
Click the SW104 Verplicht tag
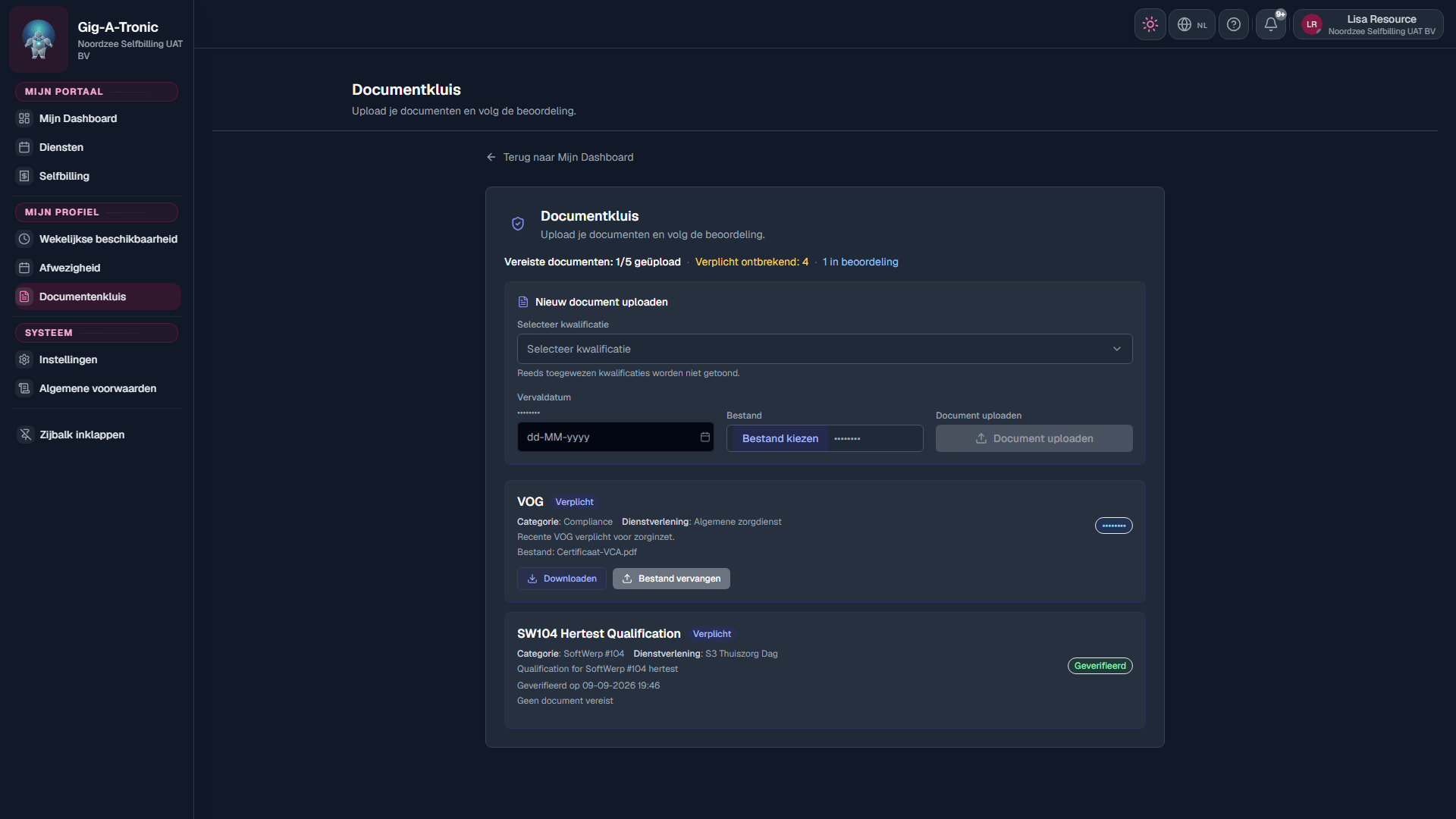click(x=711, y=634)
